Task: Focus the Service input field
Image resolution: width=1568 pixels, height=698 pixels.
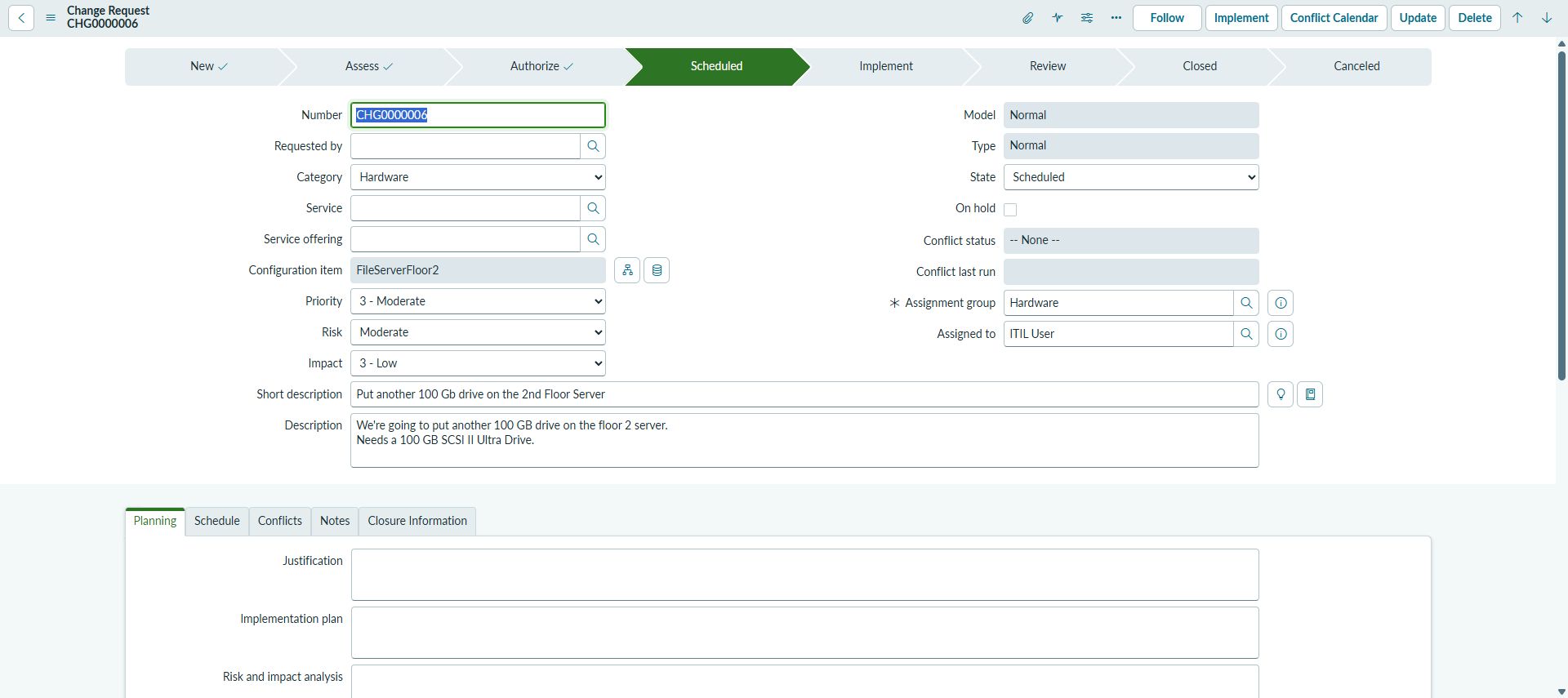Action: pos(465,208)
